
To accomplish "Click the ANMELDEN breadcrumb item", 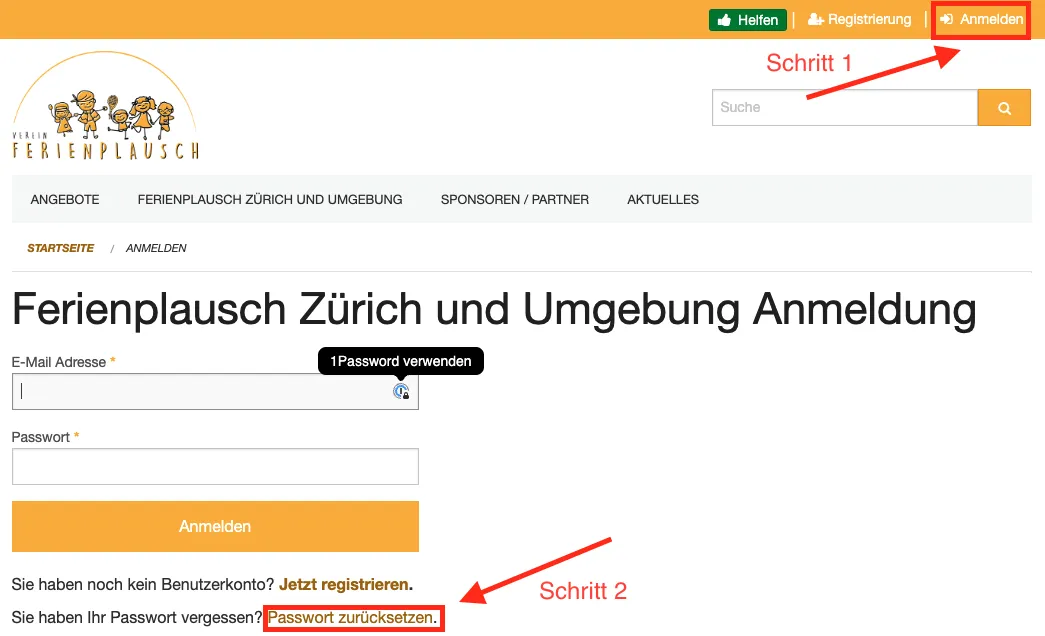I will [155, 248].
